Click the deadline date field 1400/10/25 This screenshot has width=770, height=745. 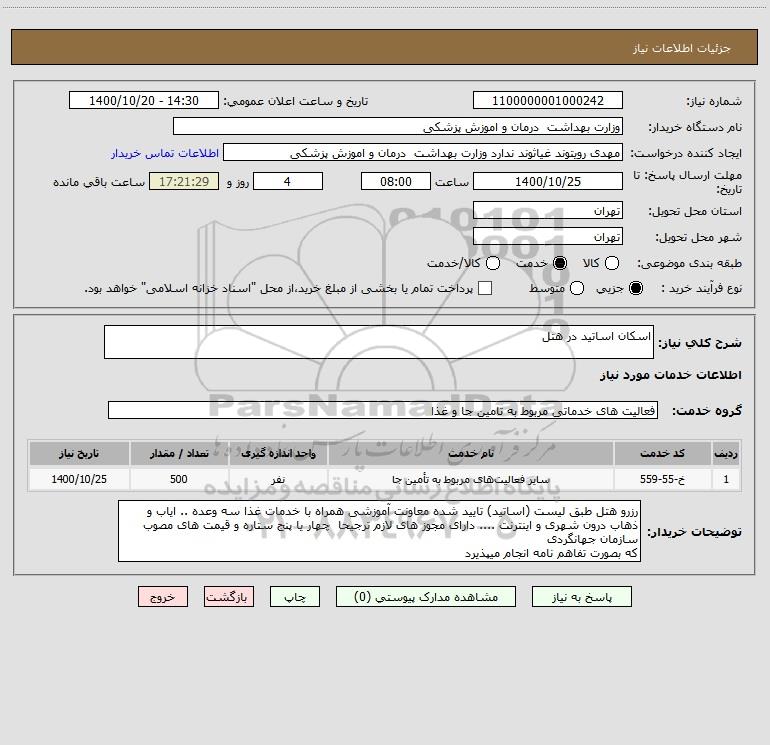pyautogui.click(x=548, y=181)
